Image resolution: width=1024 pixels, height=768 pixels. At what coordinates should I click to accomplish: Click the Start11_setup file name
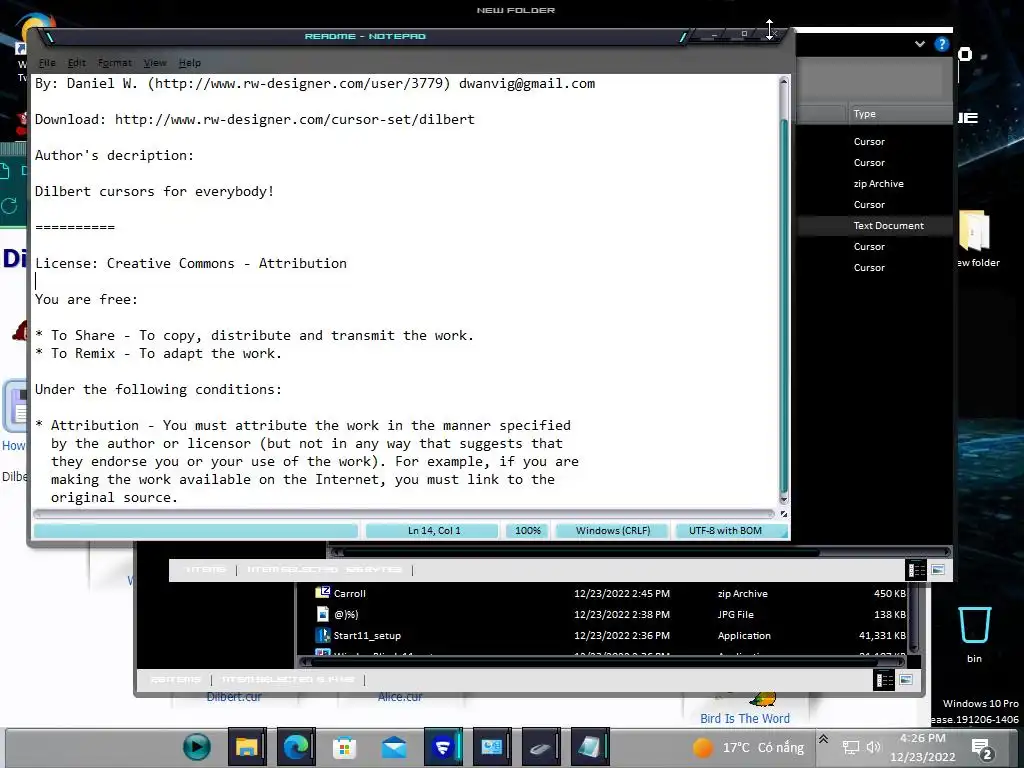tap(367, 635)
